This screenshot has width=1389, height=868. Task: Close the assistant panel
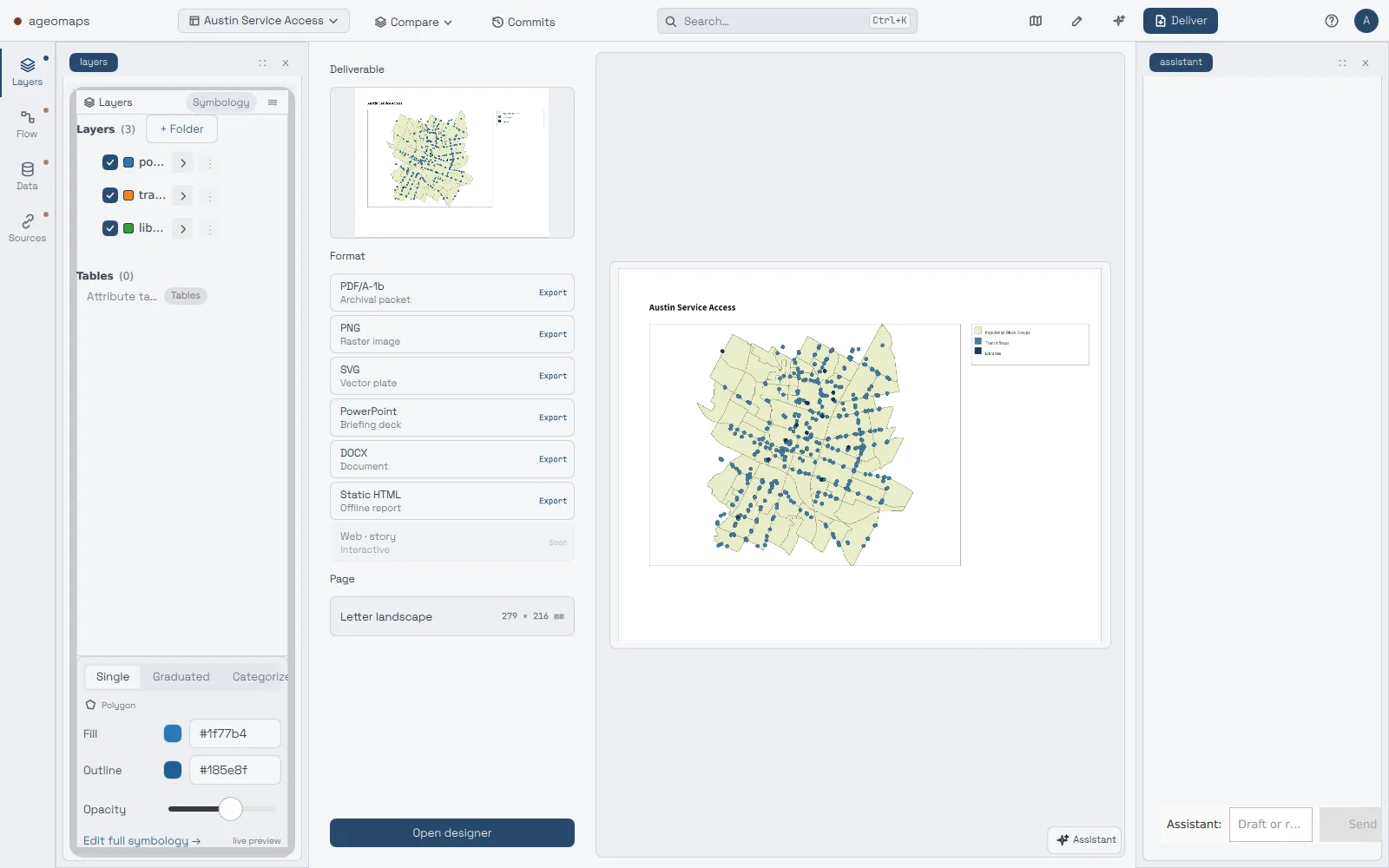click(1366, 62)
